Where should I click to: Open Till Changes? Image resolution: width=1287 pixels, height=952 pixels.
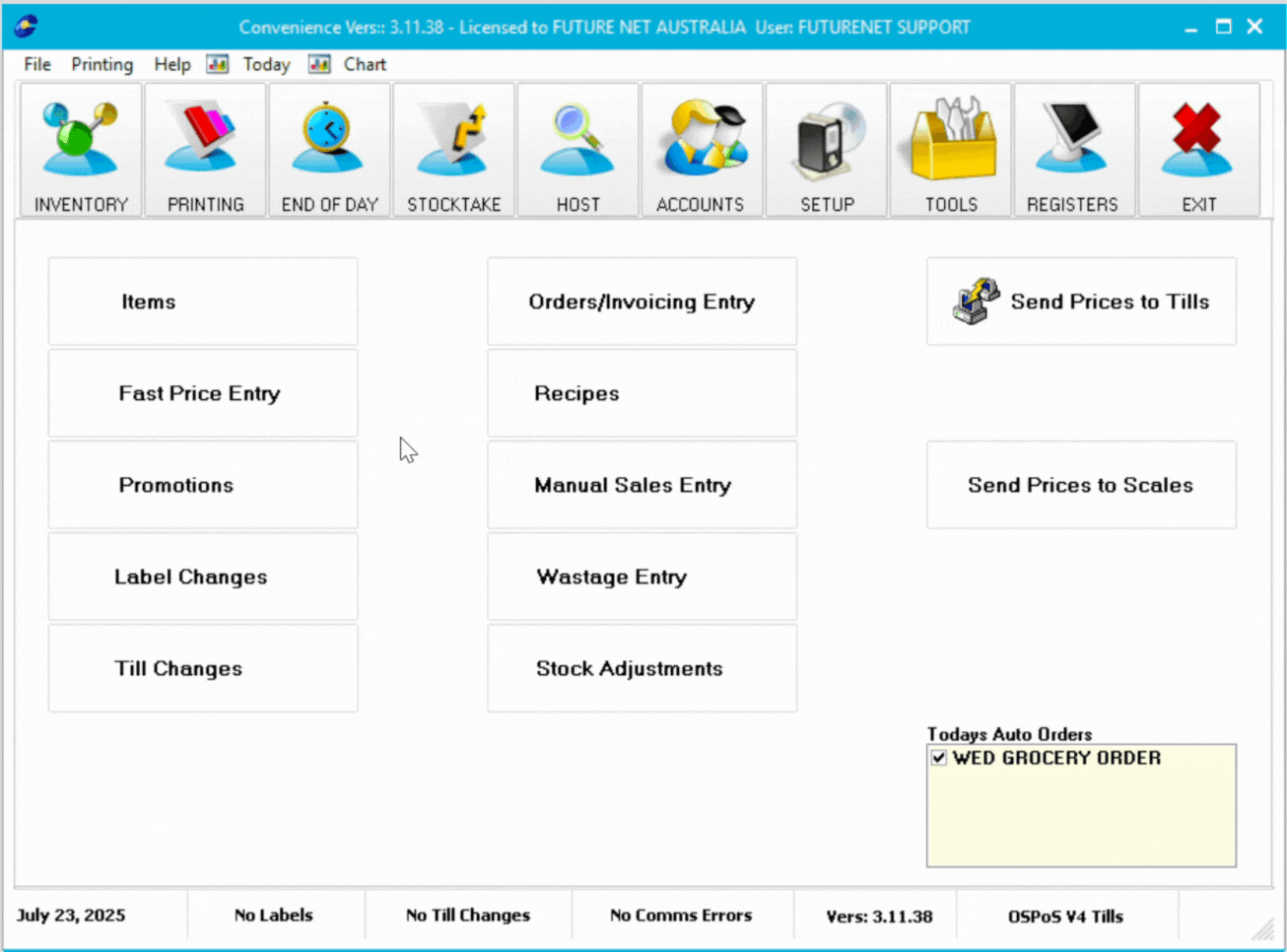[203, 668]
